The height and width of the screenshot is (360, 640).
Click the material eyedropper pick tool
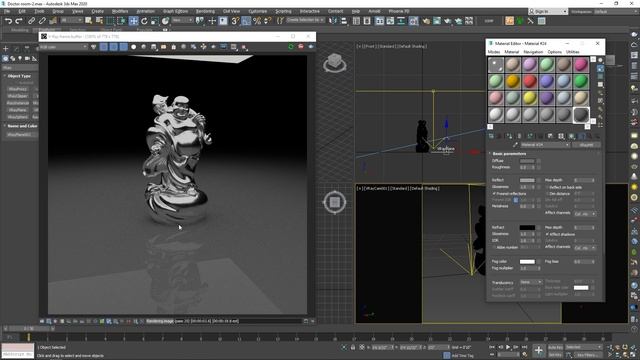[515, 145]
